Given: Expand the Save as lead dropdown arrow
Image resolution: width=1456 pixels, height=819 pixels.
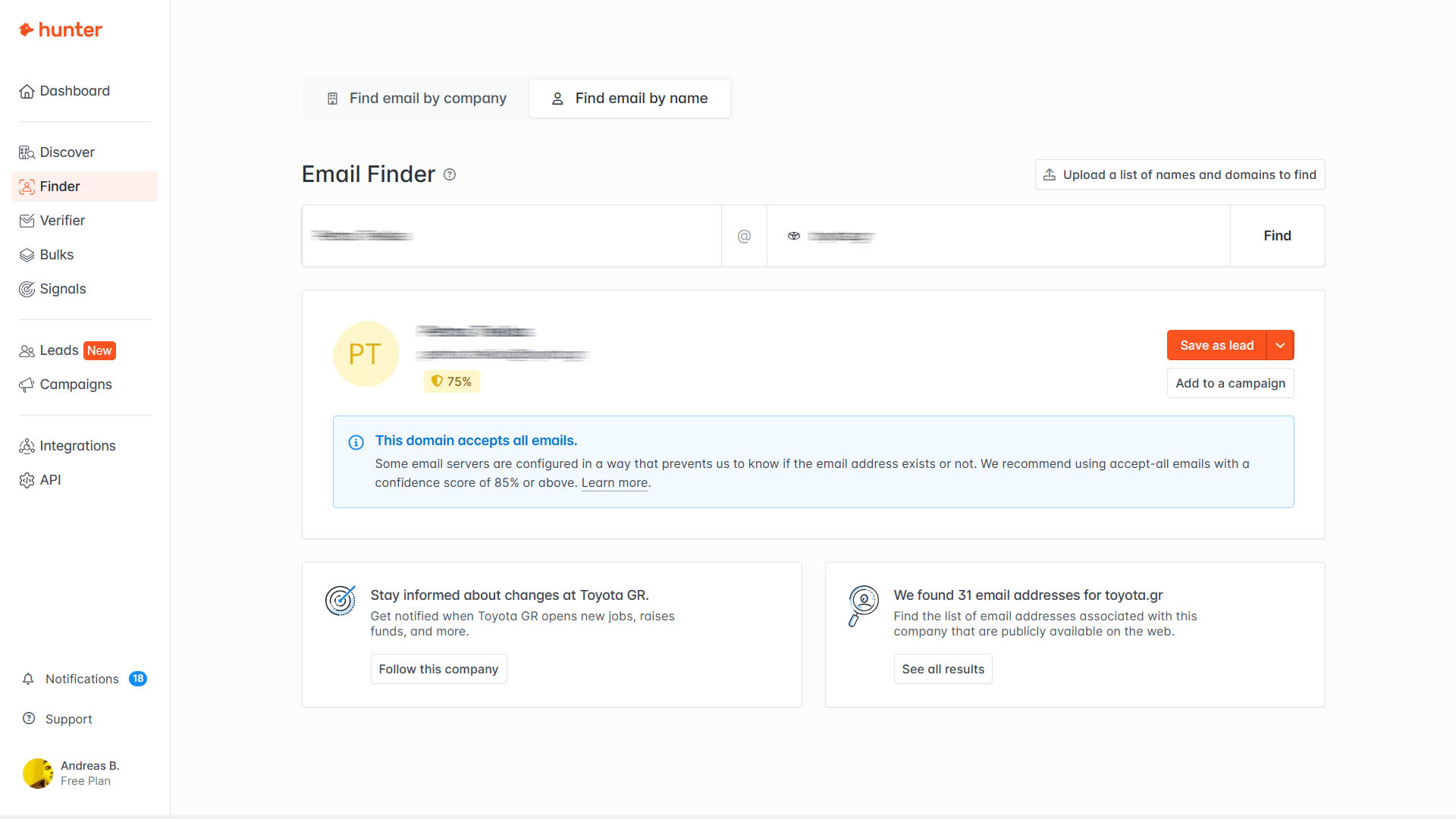Looking at the screenshot, I should click(x=1280, y=346).
